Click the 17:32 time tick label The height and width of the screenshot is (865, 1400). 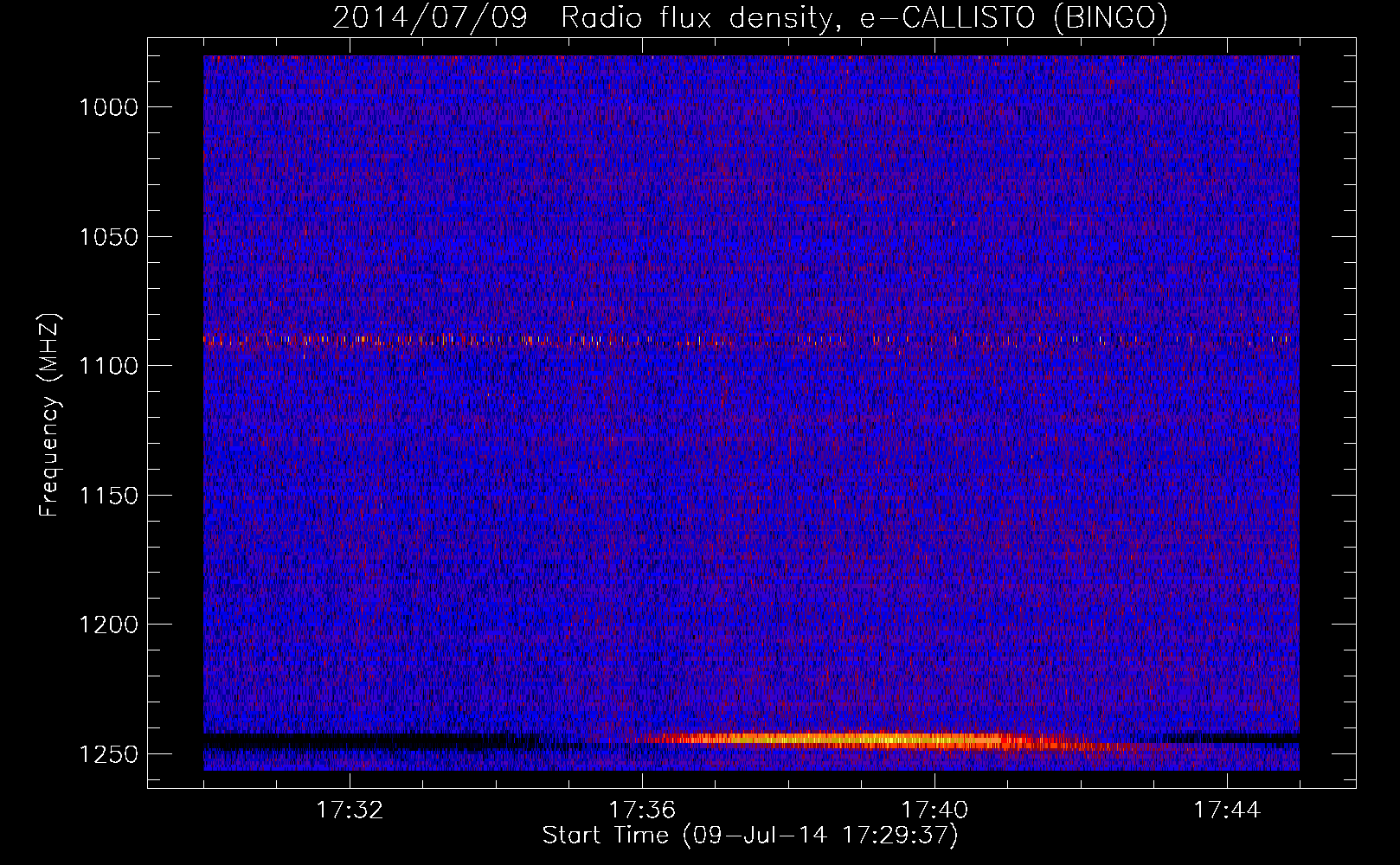[350, 811]
